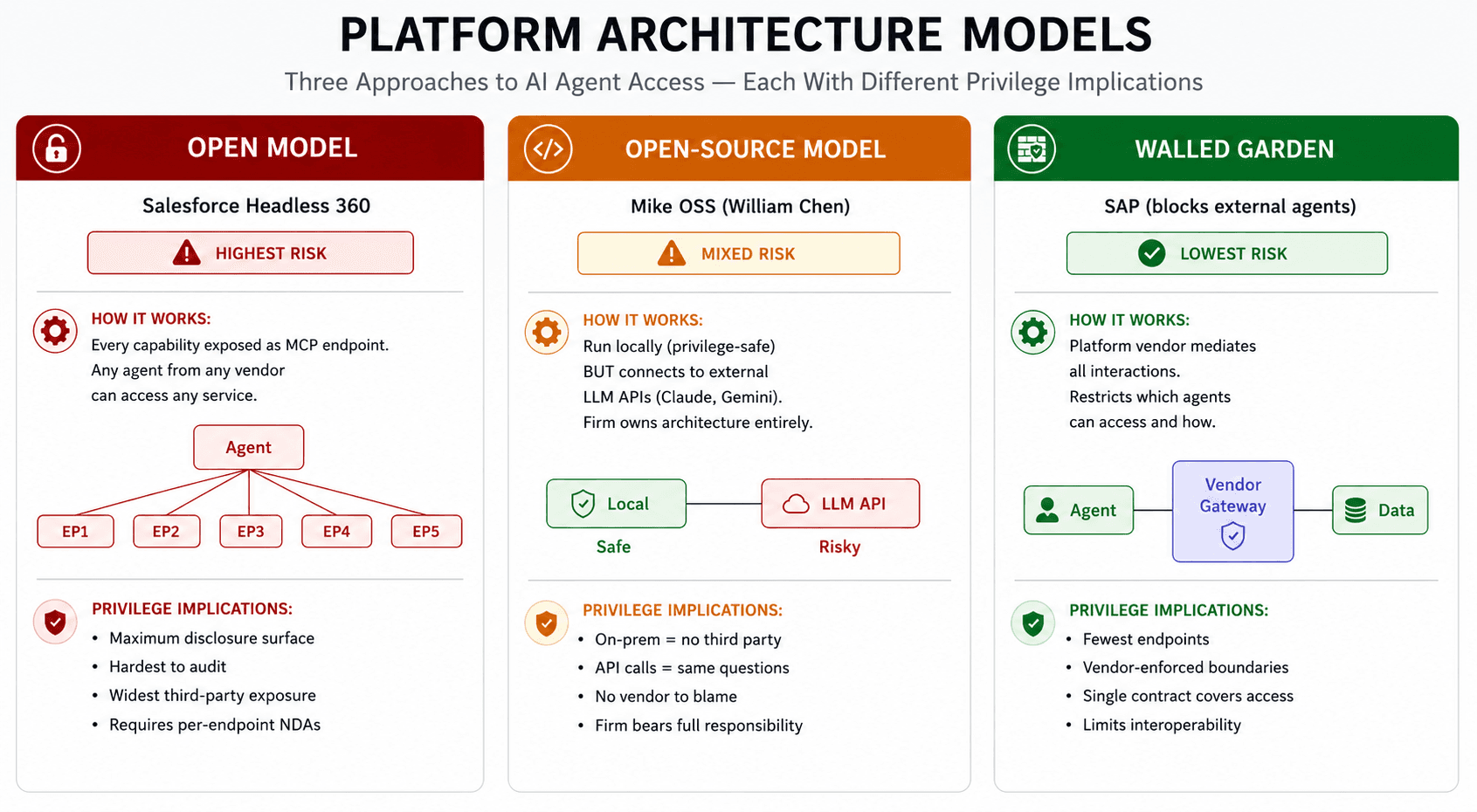Select the EP4 endpoint box

point(336,531)
